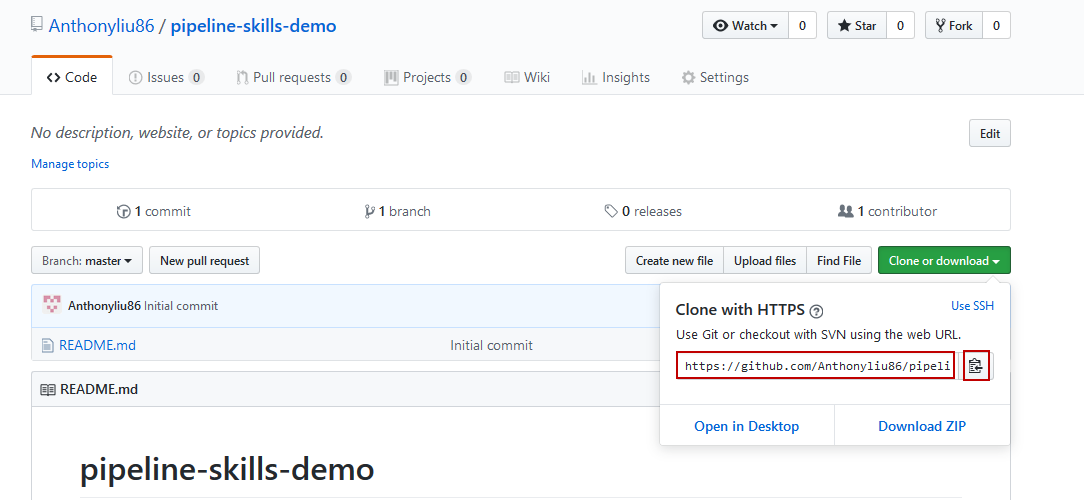The width and height of the screenshot is (1084, 500).
Task: Click Create new file button
Action: point(674,261)
